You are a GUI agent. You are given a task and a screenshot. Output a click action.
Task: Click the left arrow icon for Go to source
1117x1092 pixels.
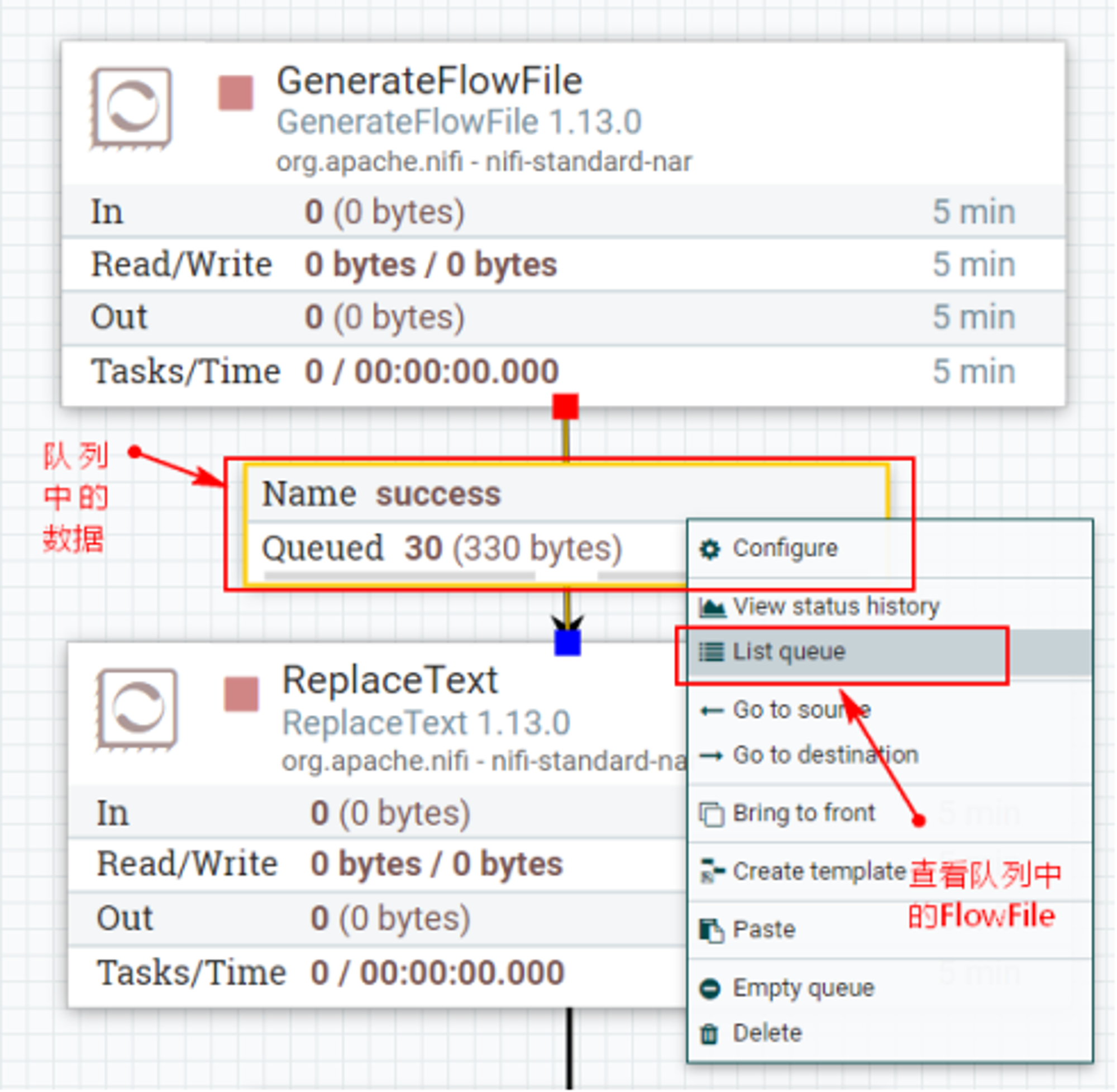(713, 712)
